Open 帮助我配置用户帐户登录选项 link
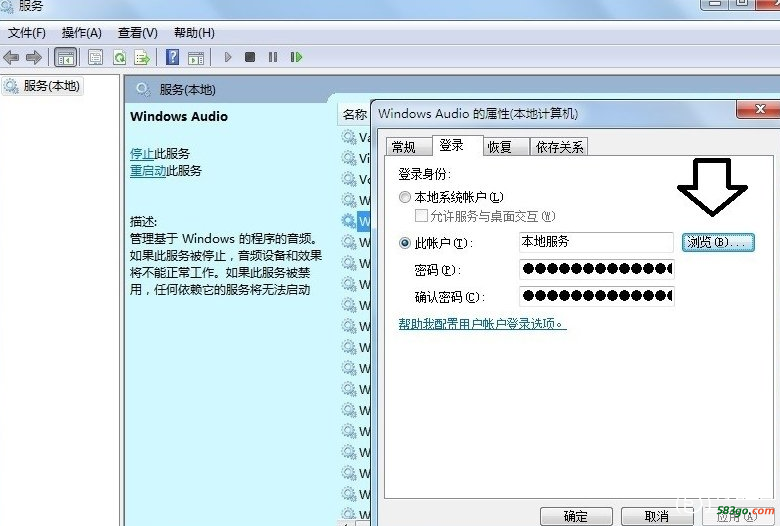This screenshot has height=526, width=780. 483,324
